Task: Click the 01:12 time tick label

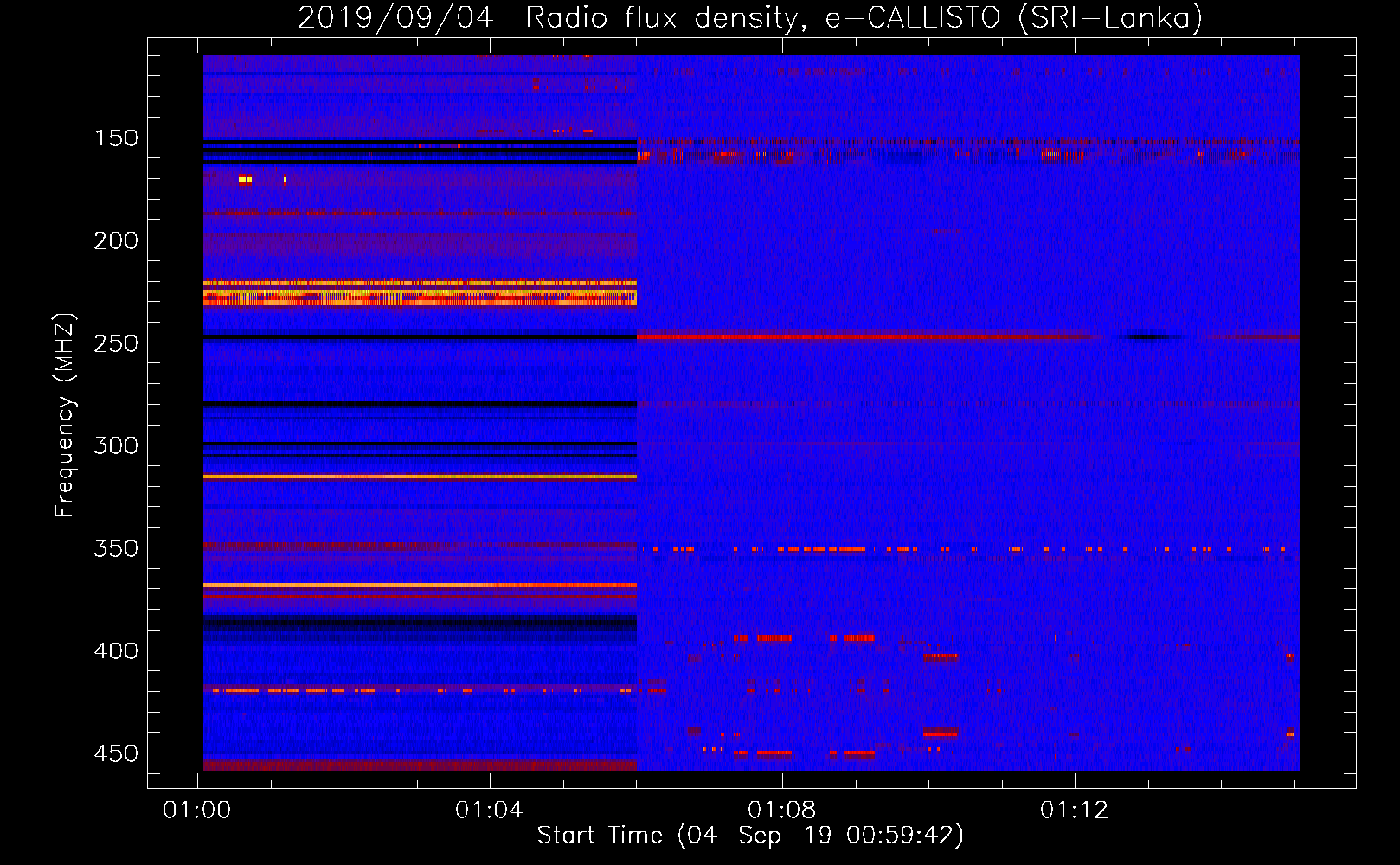Action: [1075, 811]
